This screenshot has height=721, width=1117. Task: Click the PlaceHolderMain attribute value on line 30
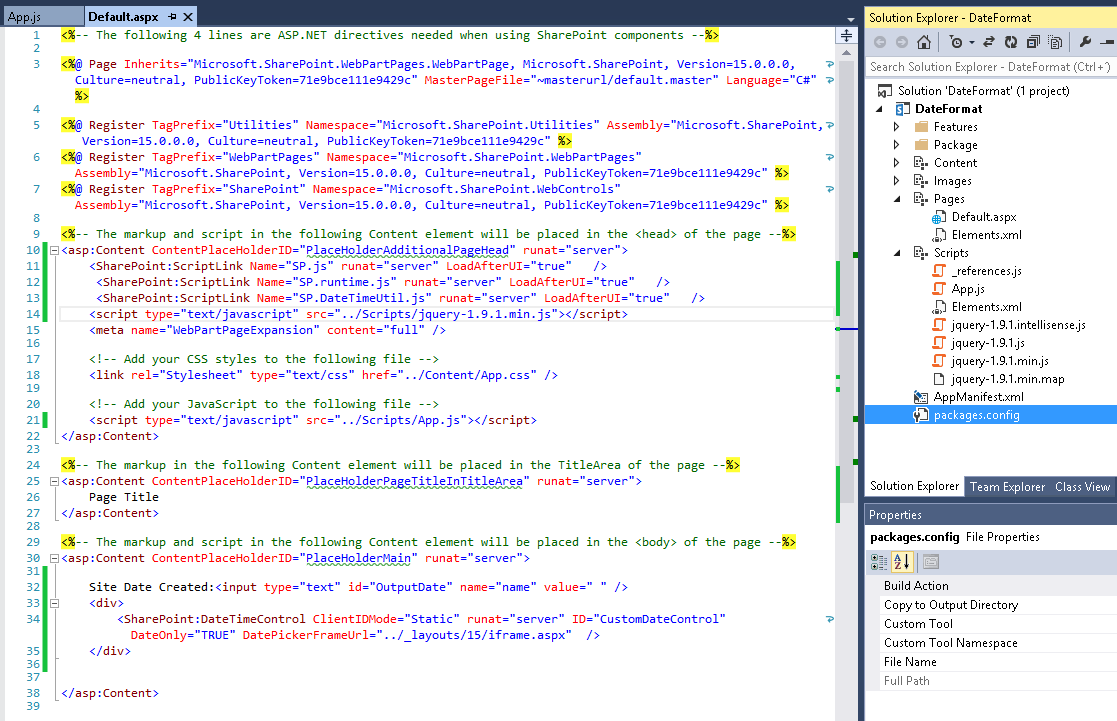click(x=358, y=558)
